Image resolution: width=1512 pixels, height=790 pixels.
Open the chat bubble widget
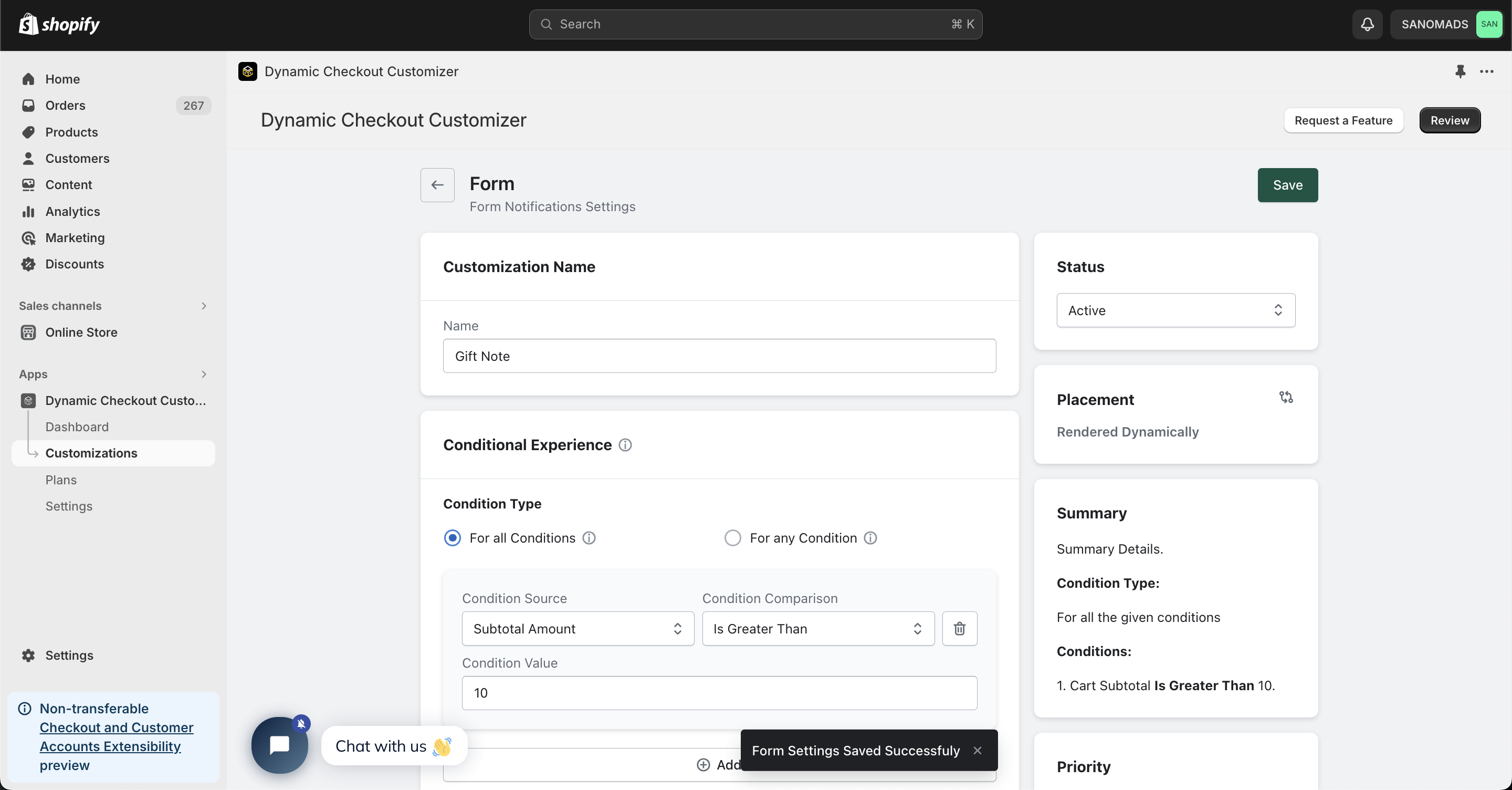click(x=279, y=745)
